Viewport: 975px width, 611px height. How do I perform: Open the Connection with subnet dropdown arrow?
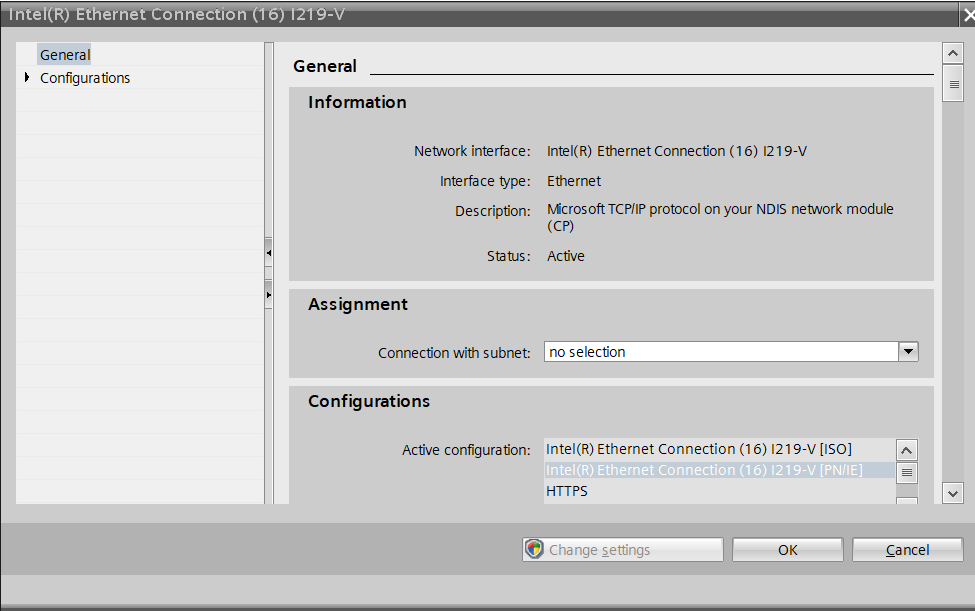point(908,352)
